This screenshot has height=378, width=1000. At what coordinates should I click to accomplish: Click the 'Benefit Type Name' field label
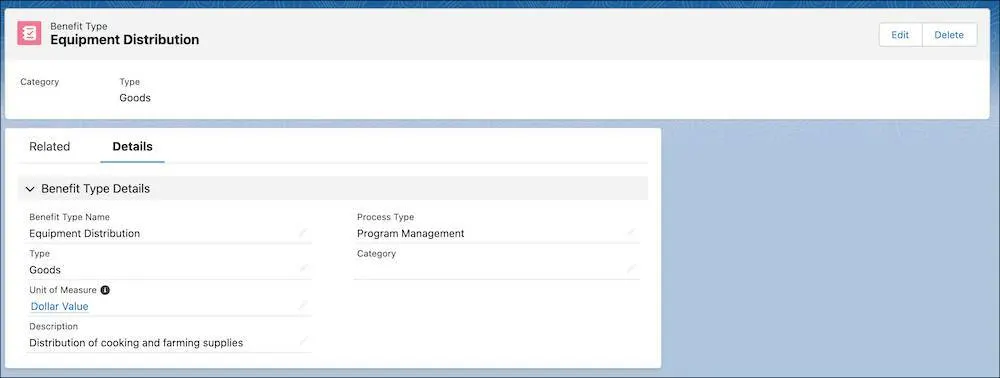(x=70, y=217)
